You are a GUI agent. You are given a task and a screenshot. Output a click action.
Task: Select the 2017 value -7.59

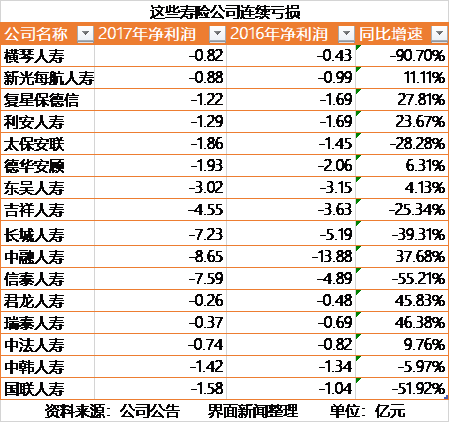click(x=206, y=278)
